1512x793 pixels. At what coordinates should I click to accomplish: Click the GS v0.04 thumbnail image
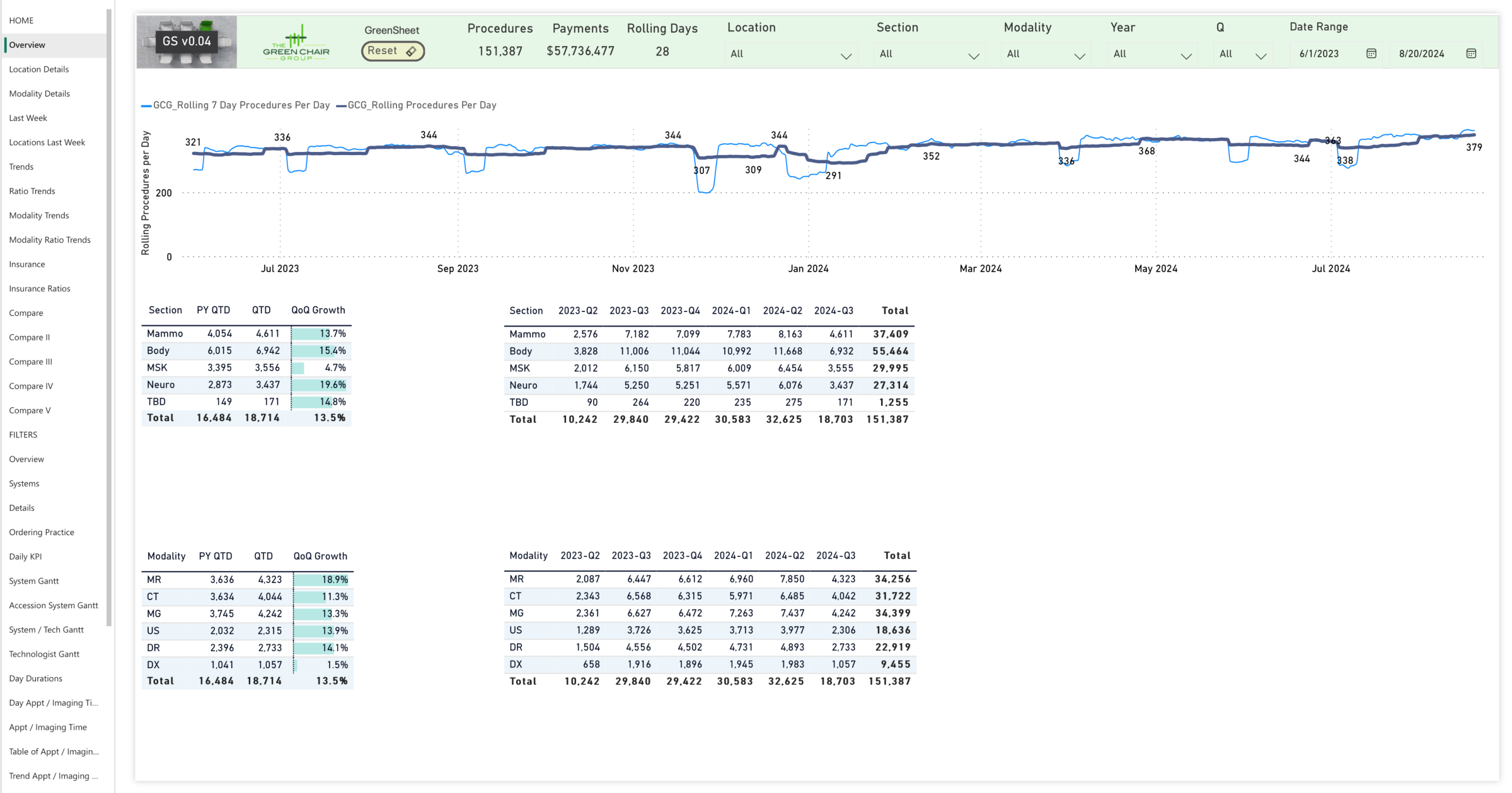[187, 42]
